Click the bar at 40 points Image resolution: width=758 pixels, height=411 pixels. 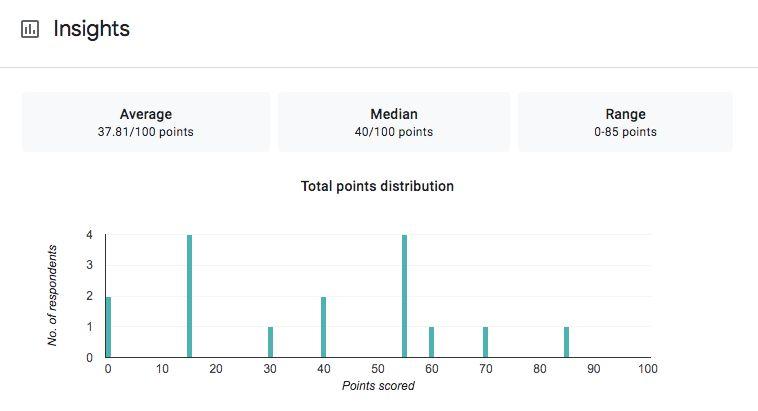pos(324,327)
